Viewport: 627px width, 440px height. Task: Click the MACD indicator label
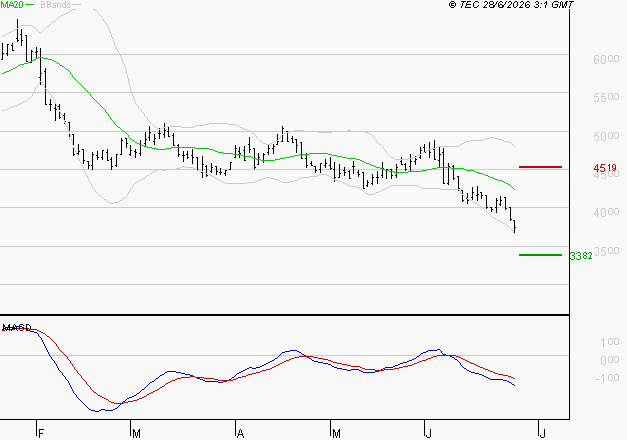17,328
